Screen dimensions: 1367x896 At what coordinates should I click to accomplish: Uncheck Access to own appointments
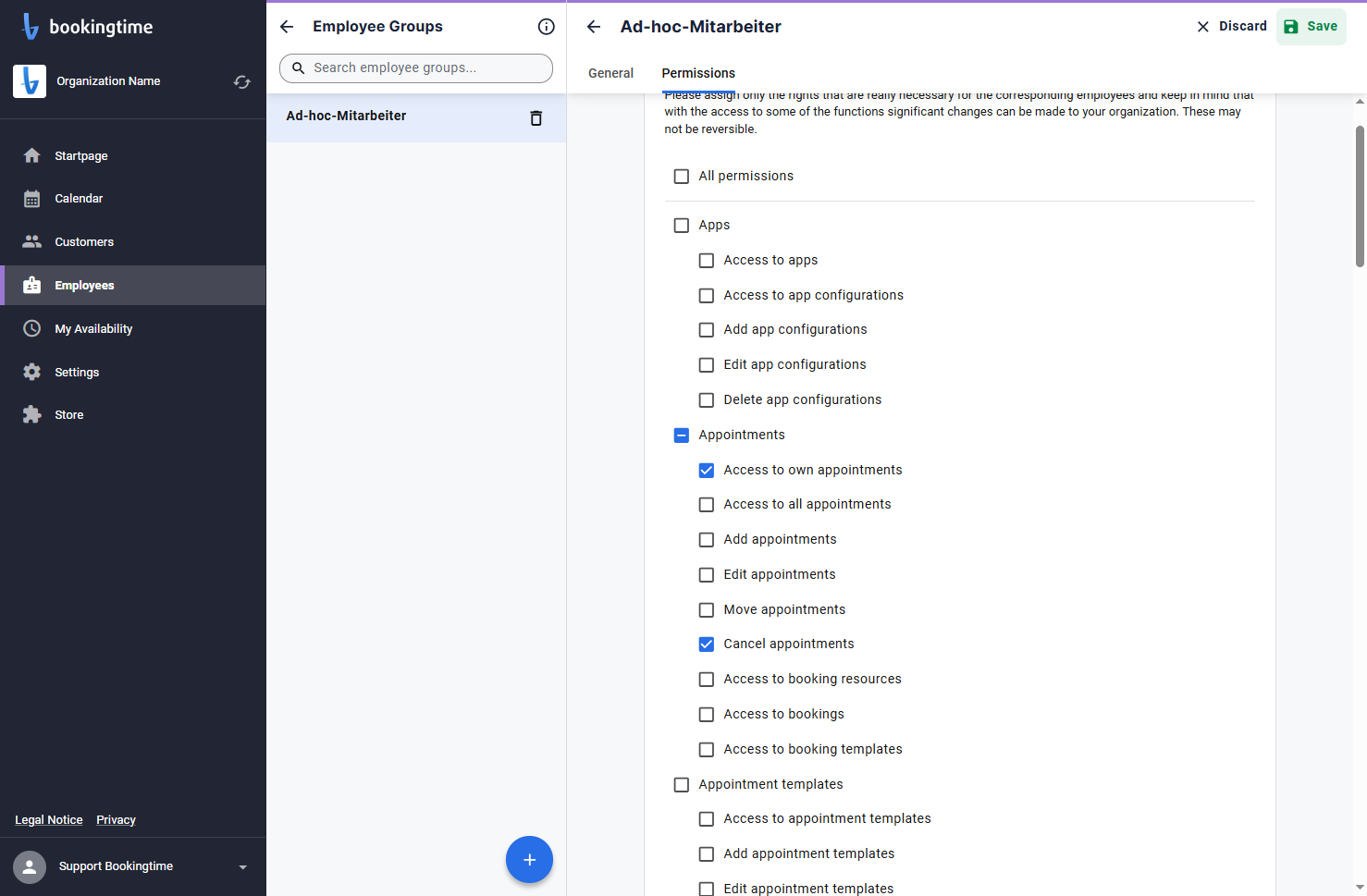point(707,471)
